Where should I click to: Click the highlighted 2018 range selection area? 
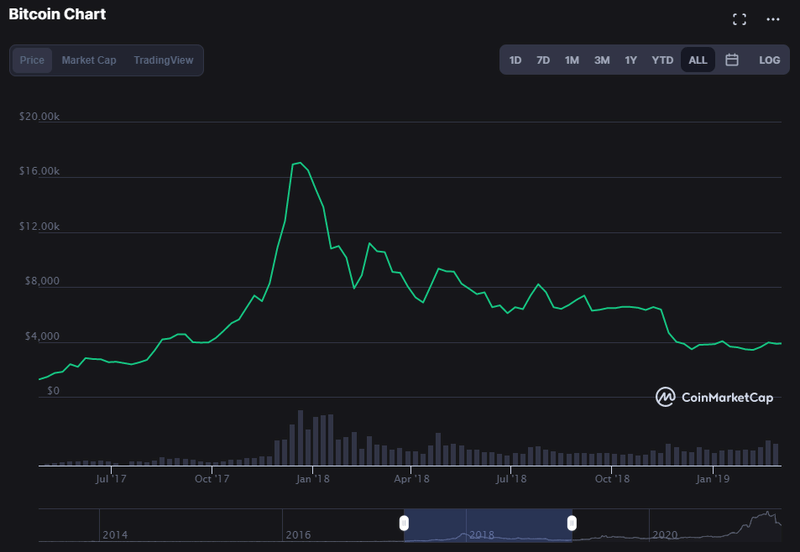[488, 524]
